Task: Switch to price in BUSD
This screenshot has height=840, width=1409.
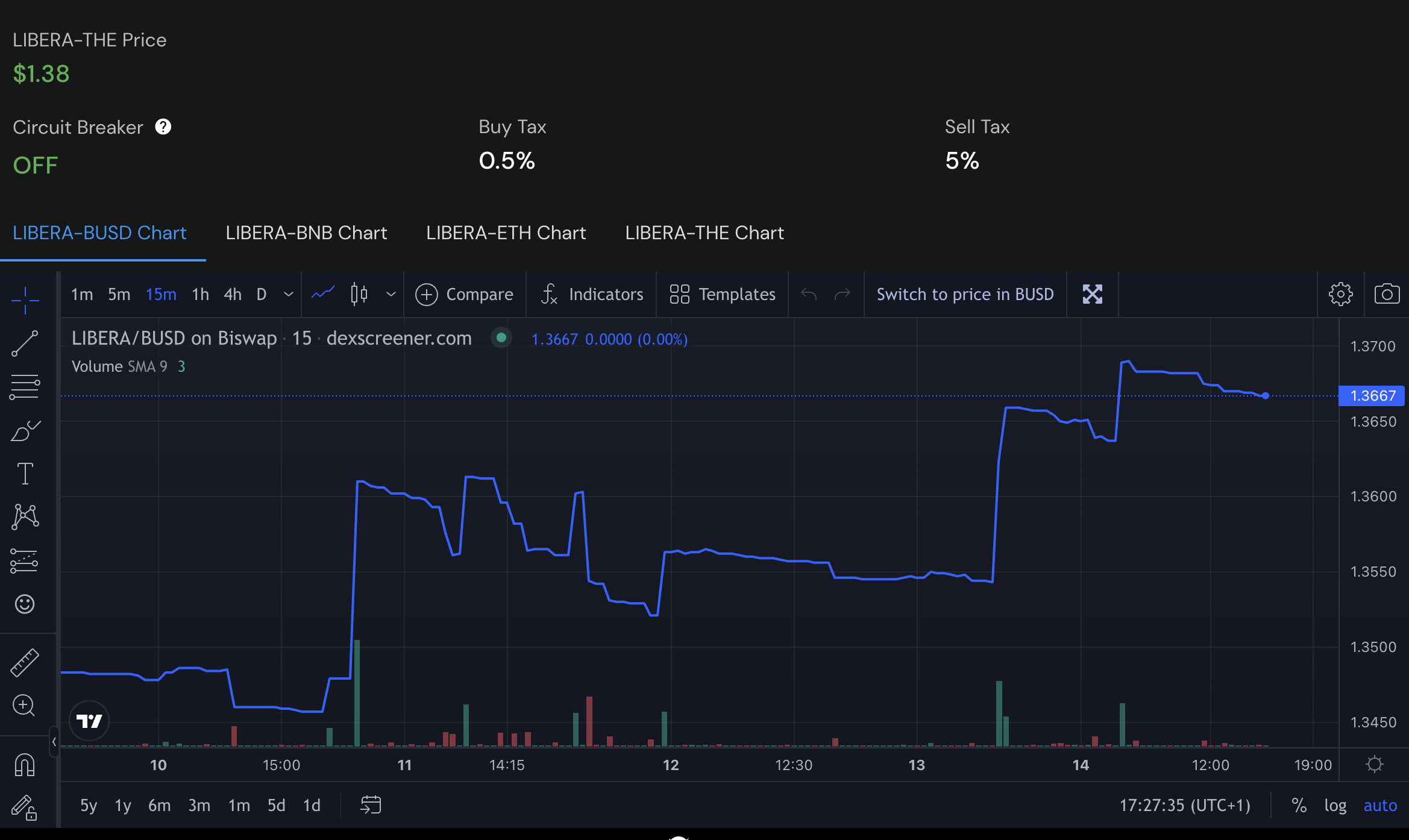Action: 965,294
